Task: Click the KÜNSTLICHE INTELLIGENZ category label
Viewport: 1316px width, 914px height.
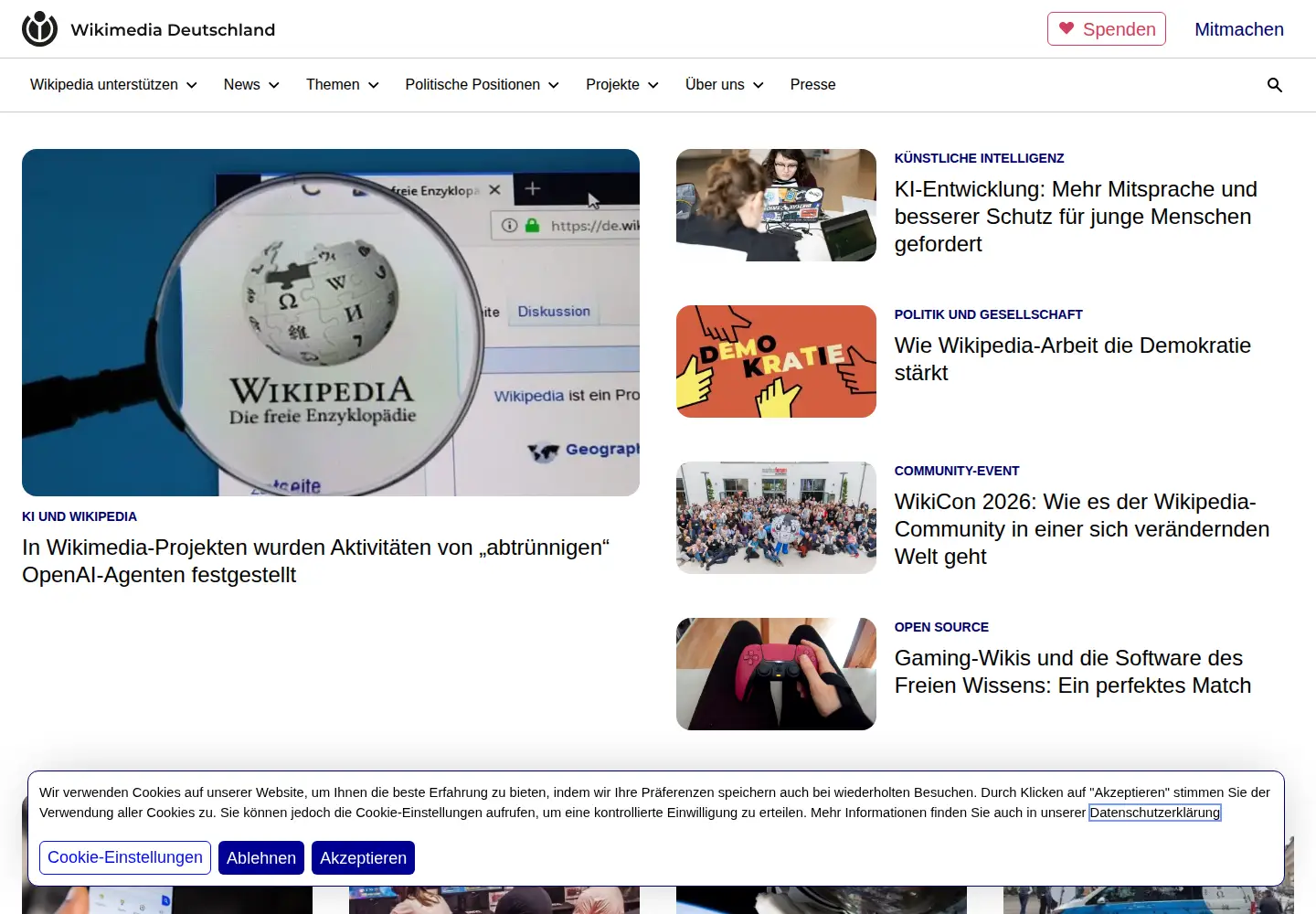Action: point(980,158)
